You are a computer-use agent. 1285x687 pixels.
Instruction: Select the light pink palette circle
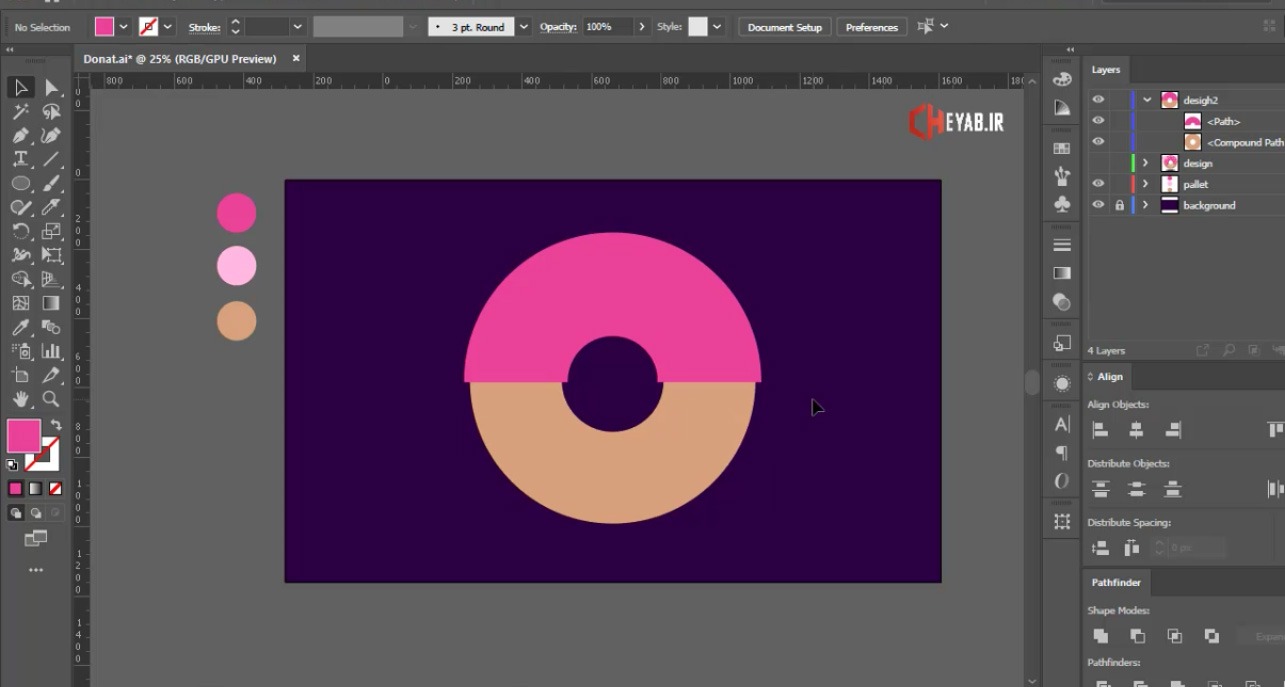[x=237, y=267]
